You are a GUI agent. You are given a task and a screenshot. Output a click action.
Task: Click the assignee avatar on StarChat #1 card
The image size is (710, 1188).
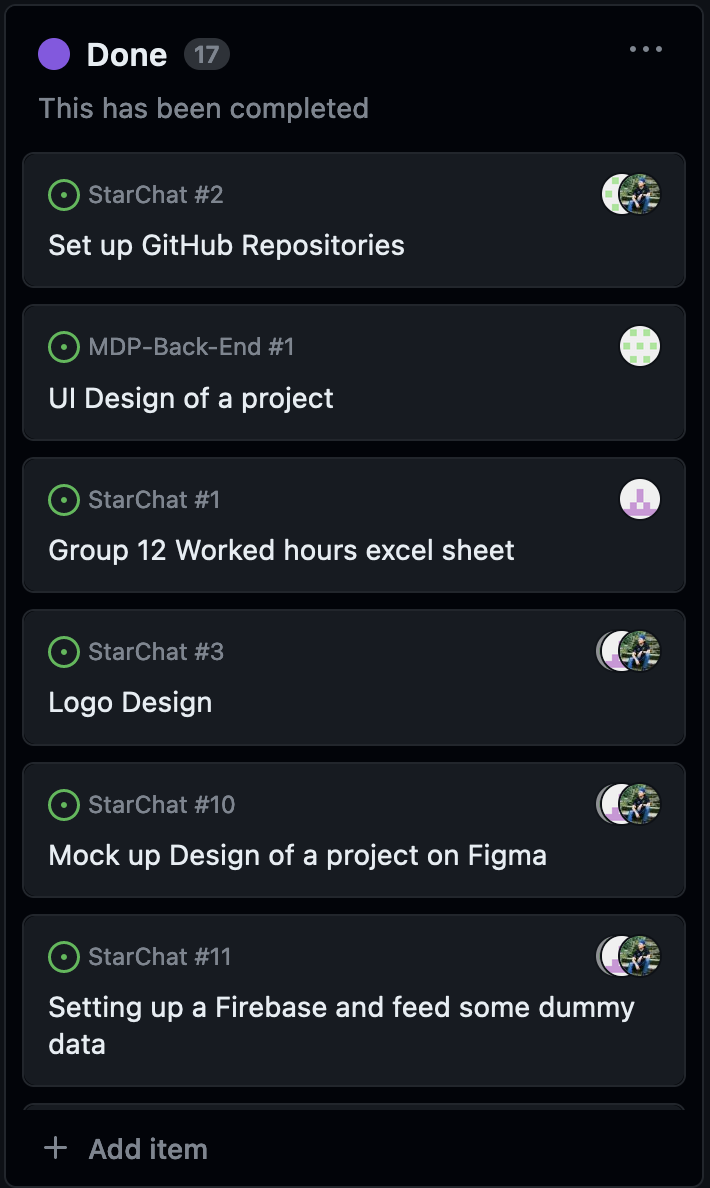click(640, 500)
